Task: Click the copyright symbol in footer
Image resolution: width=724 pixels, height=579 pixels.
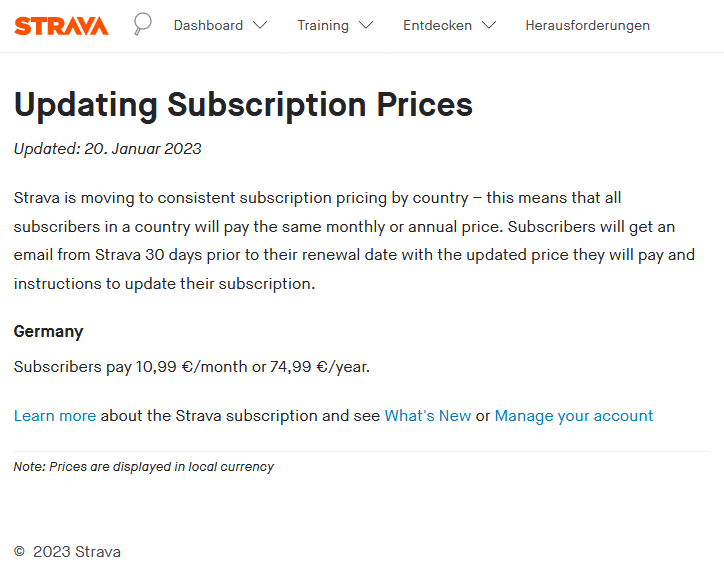Action: pyautogui.click(x=19, y=551)
